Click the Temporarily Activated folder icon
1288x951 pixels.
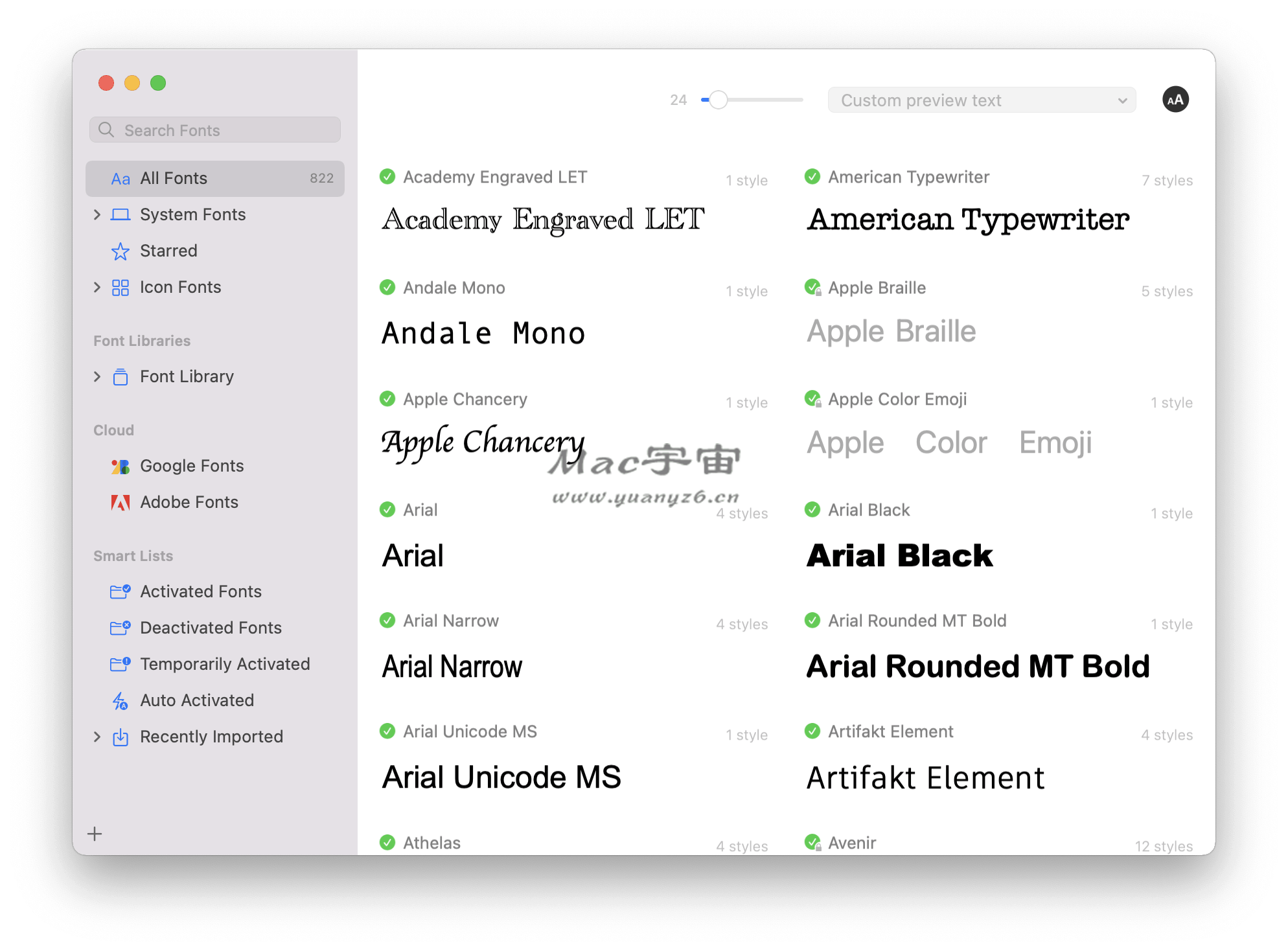(x=121, y=664)
